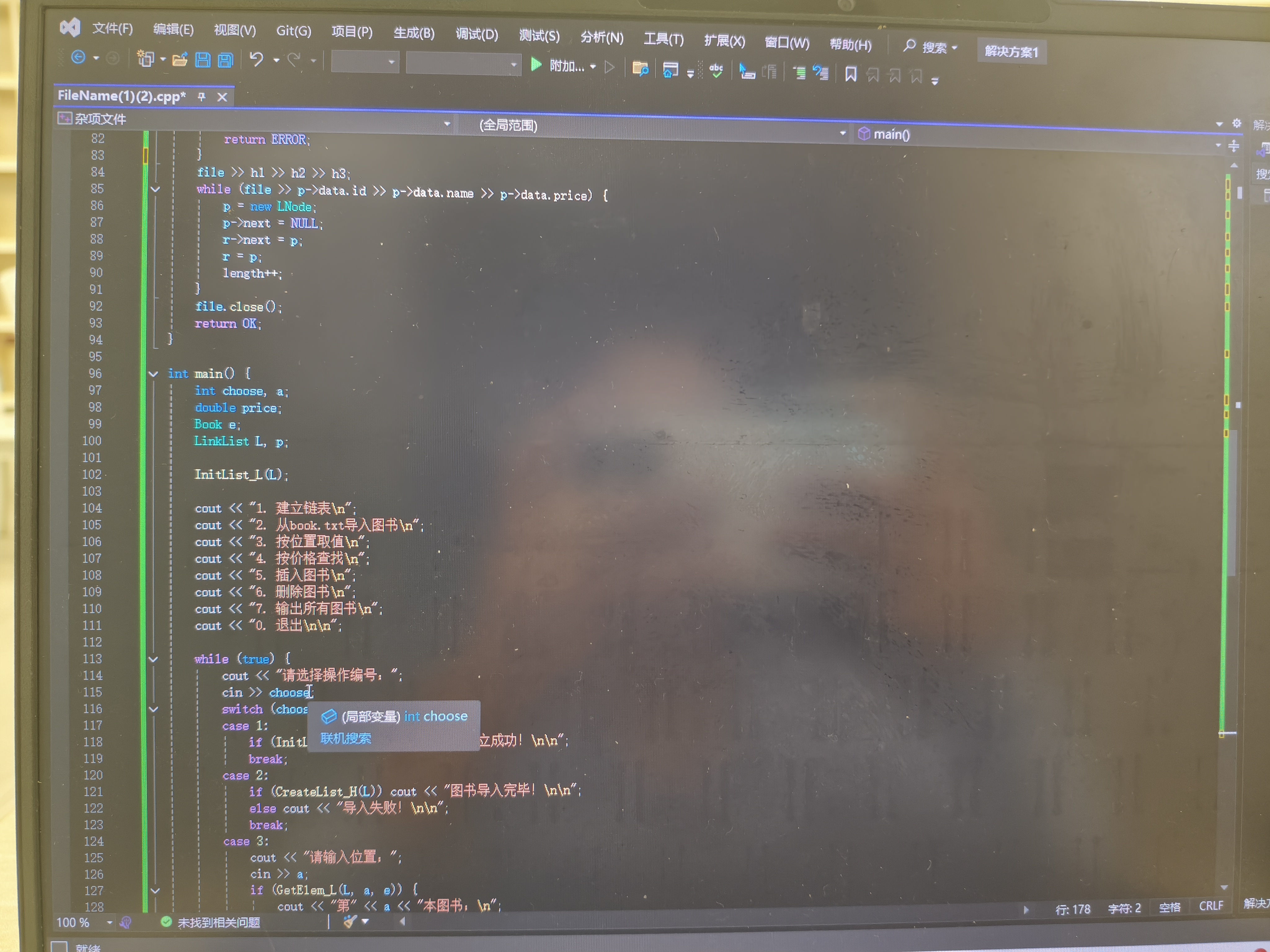Click the 联机搜索 link in tooltip
Screen dimensions: 1270x952
coord(346,738)
